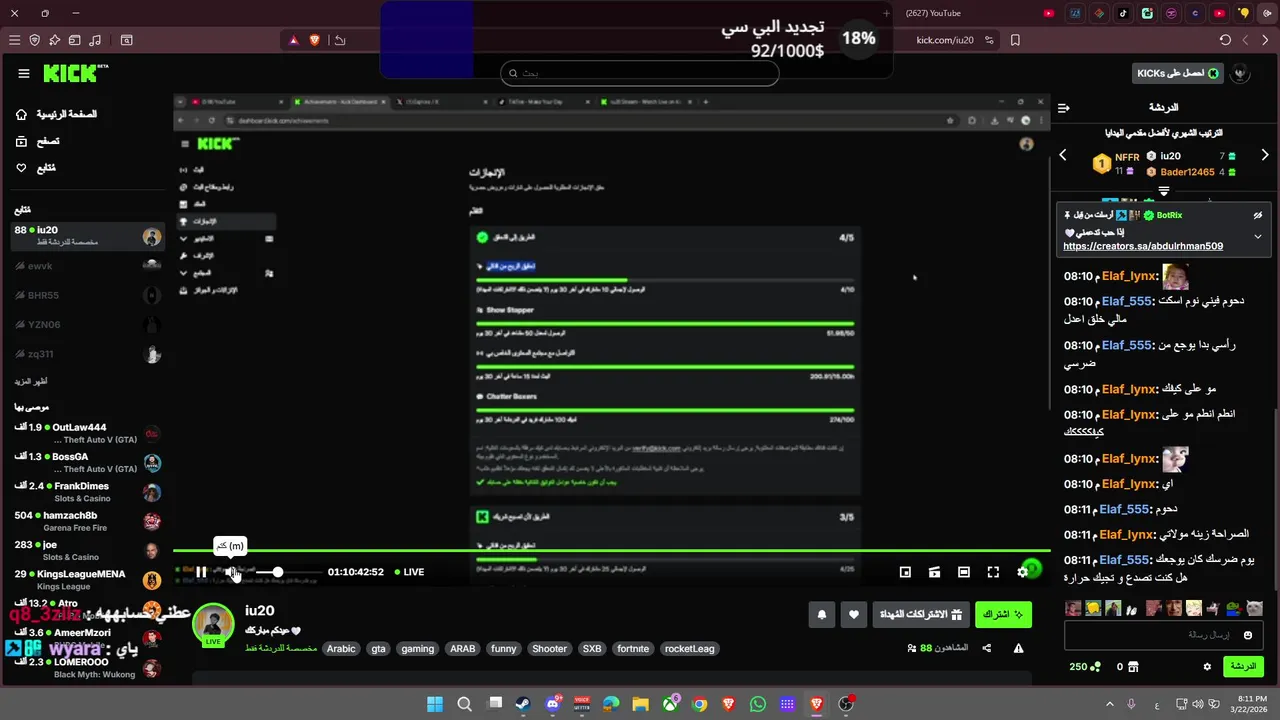Open creators.sa/abdulrhman509 link
Image resolution: width=1280 pixels, height=720 pixels.
1143,246
